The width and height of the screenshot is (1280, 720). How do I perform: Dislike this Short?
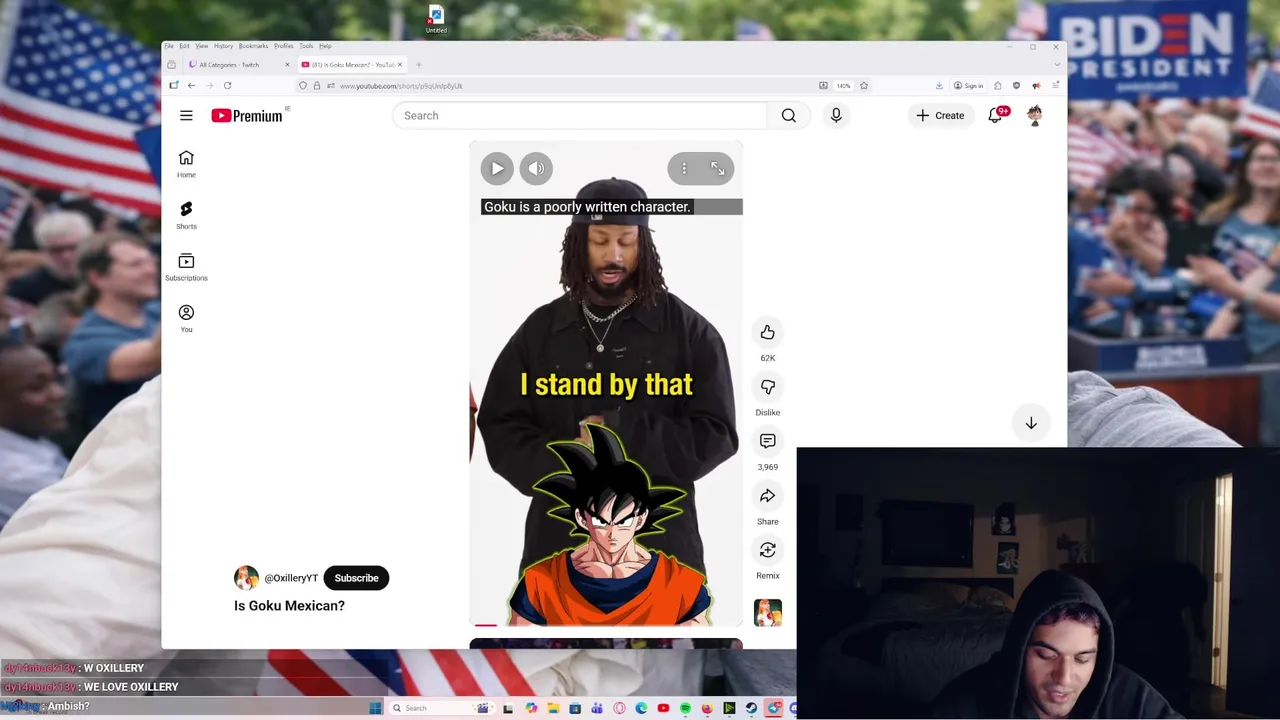(768, 387)
